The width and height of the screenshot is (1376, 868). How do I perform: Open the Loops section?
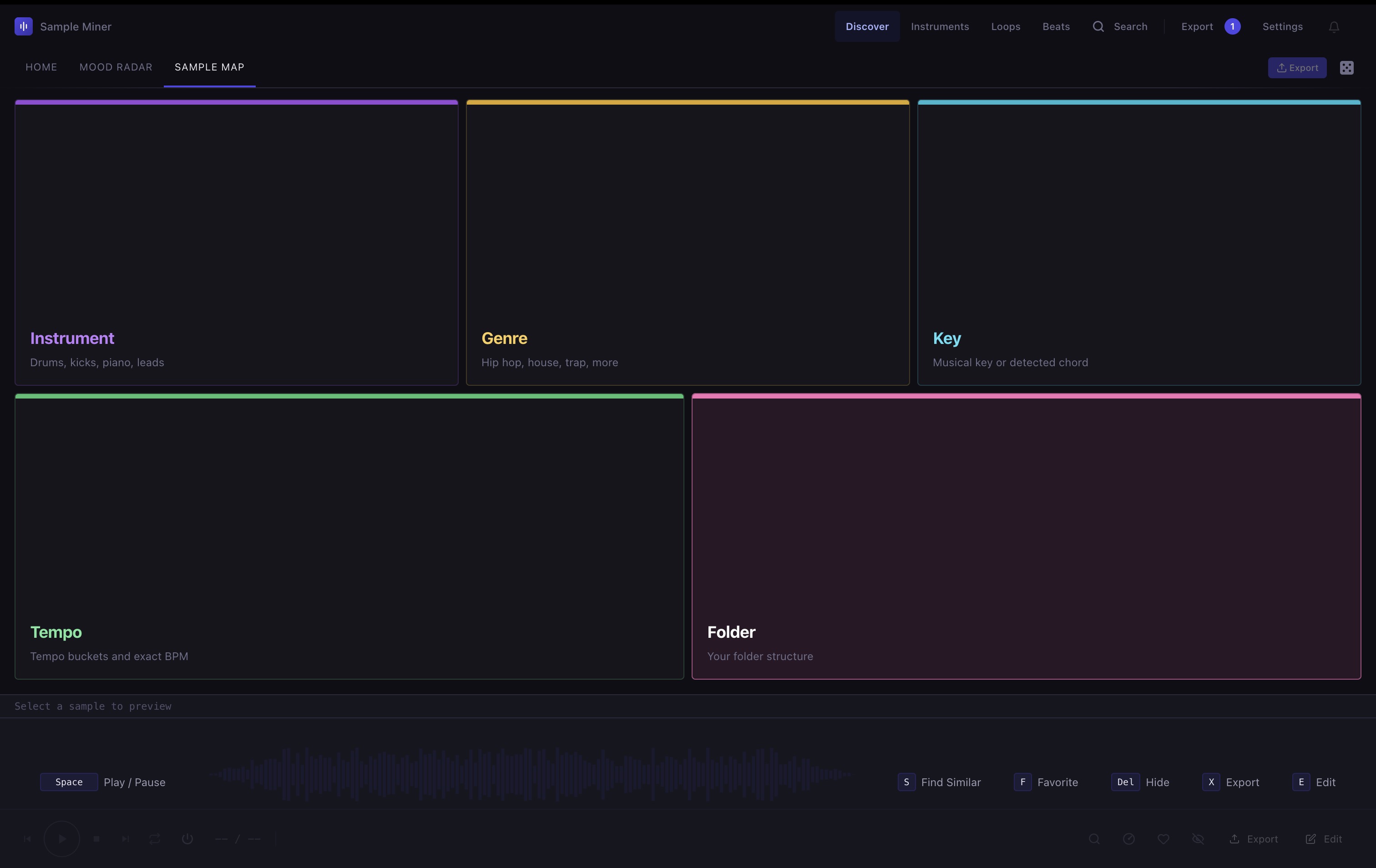click(1005, 26)
